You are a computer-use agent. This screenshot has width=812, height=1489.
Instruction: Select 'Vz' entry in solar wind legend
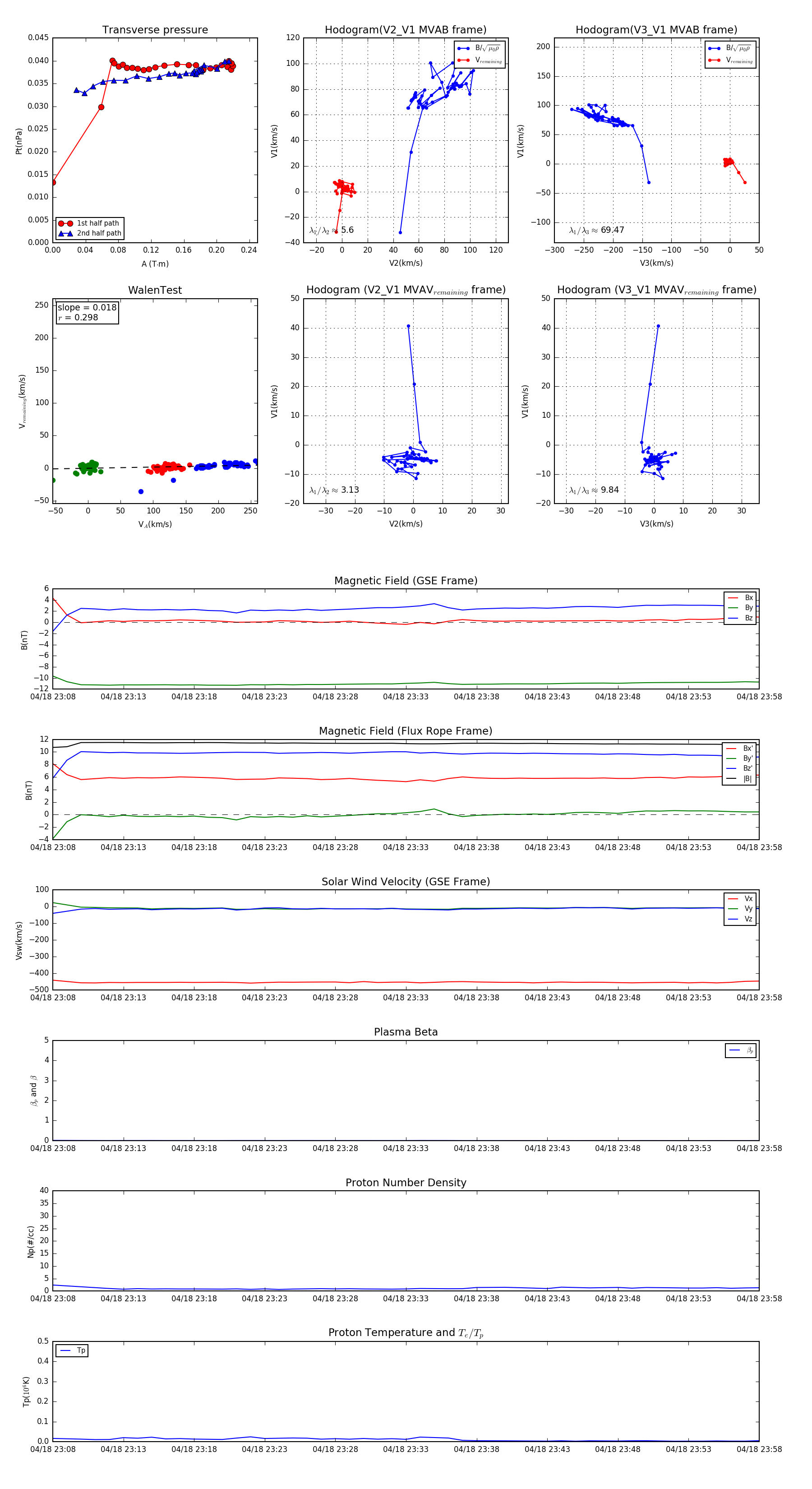740,919
